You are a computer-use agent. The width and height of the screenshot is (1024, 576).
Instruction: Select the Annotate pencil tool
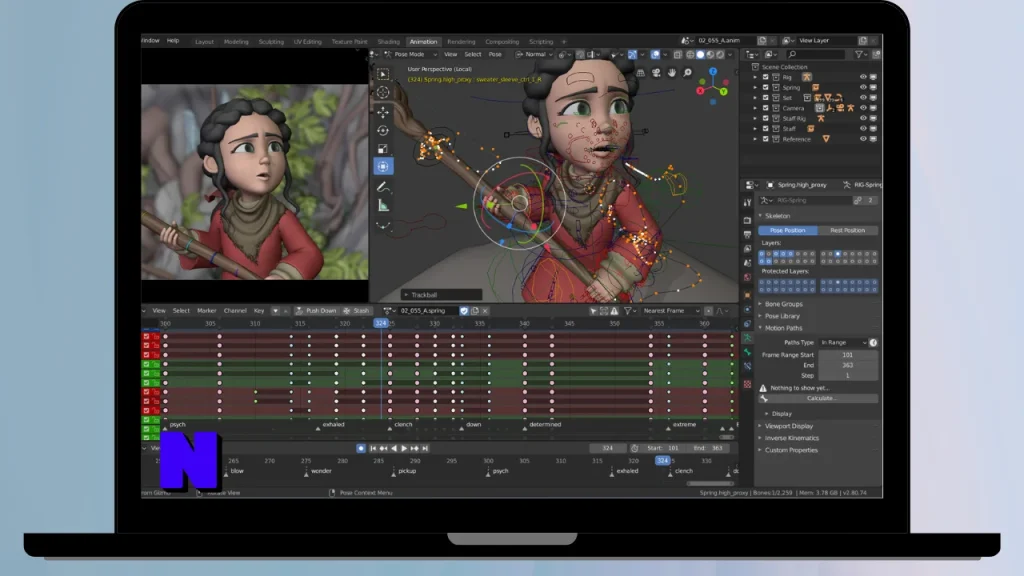pyautogui.click(x=383, y=187)
